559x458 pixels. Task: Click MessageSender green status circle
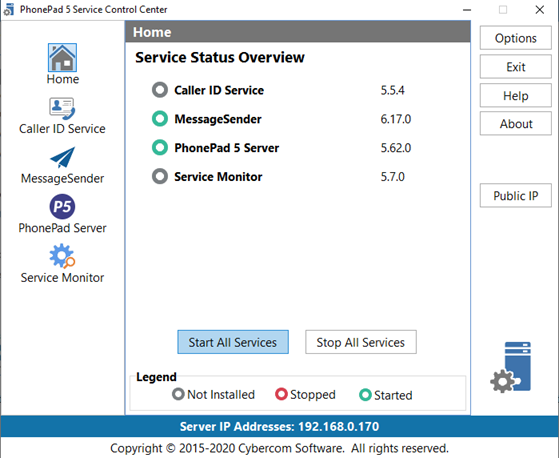(160, 119)
